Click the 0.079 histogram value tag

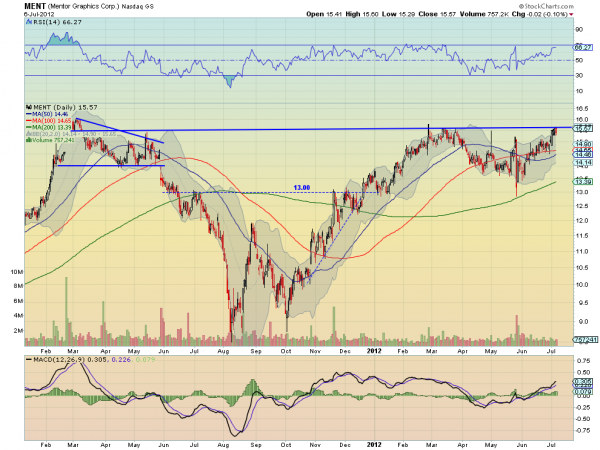(x=583, y=392)
